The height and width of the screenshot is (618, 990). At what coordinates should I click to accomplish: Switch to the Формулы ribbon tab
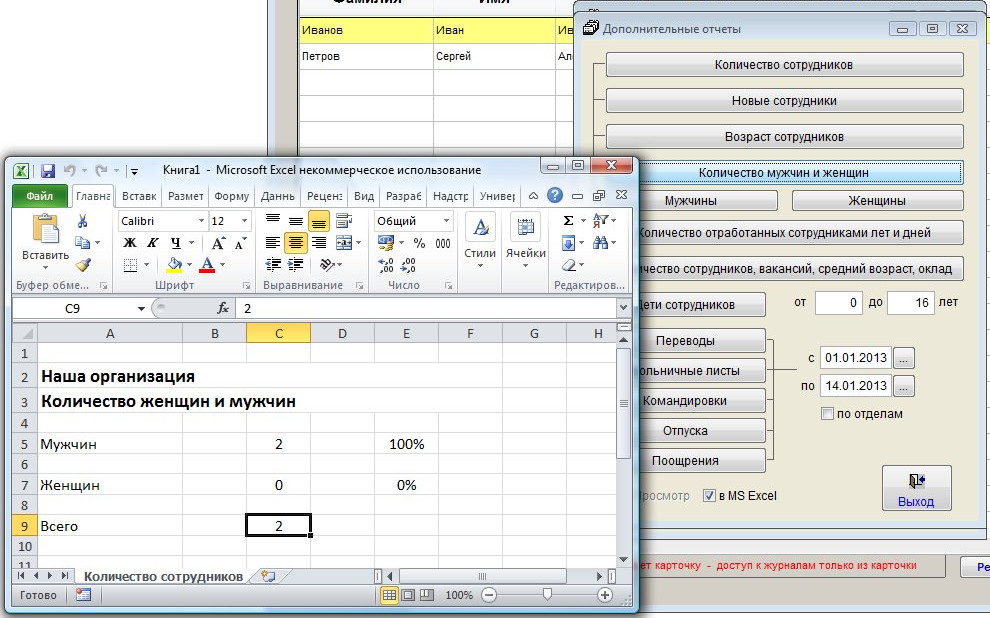tap(231, 196)
